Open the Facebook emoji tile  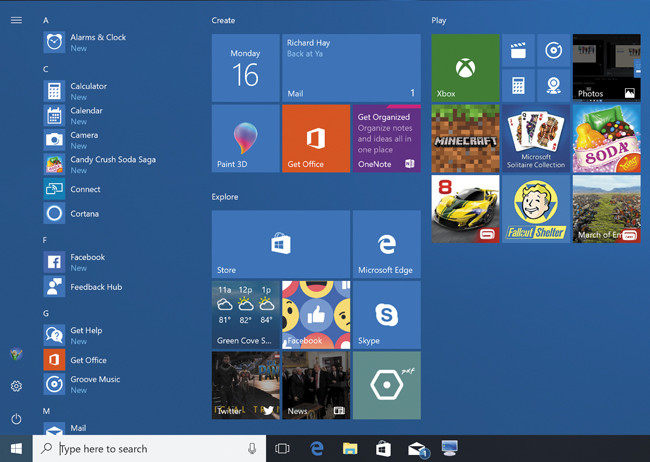(316, 315)
